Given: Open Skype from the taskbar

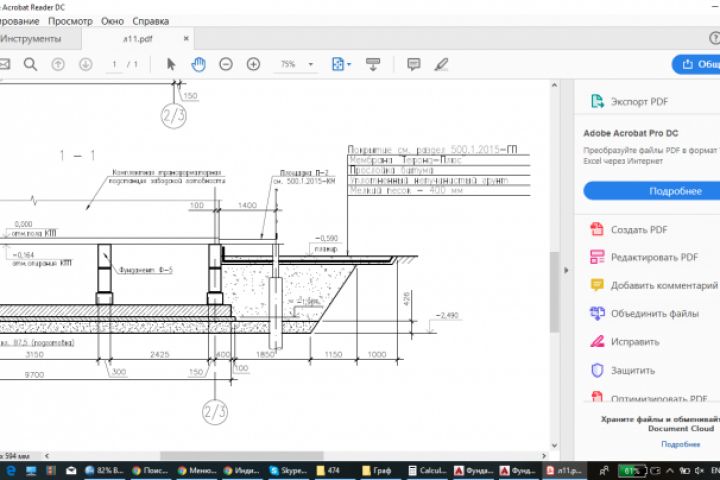Looking at the screenshot, I should 286,470.
